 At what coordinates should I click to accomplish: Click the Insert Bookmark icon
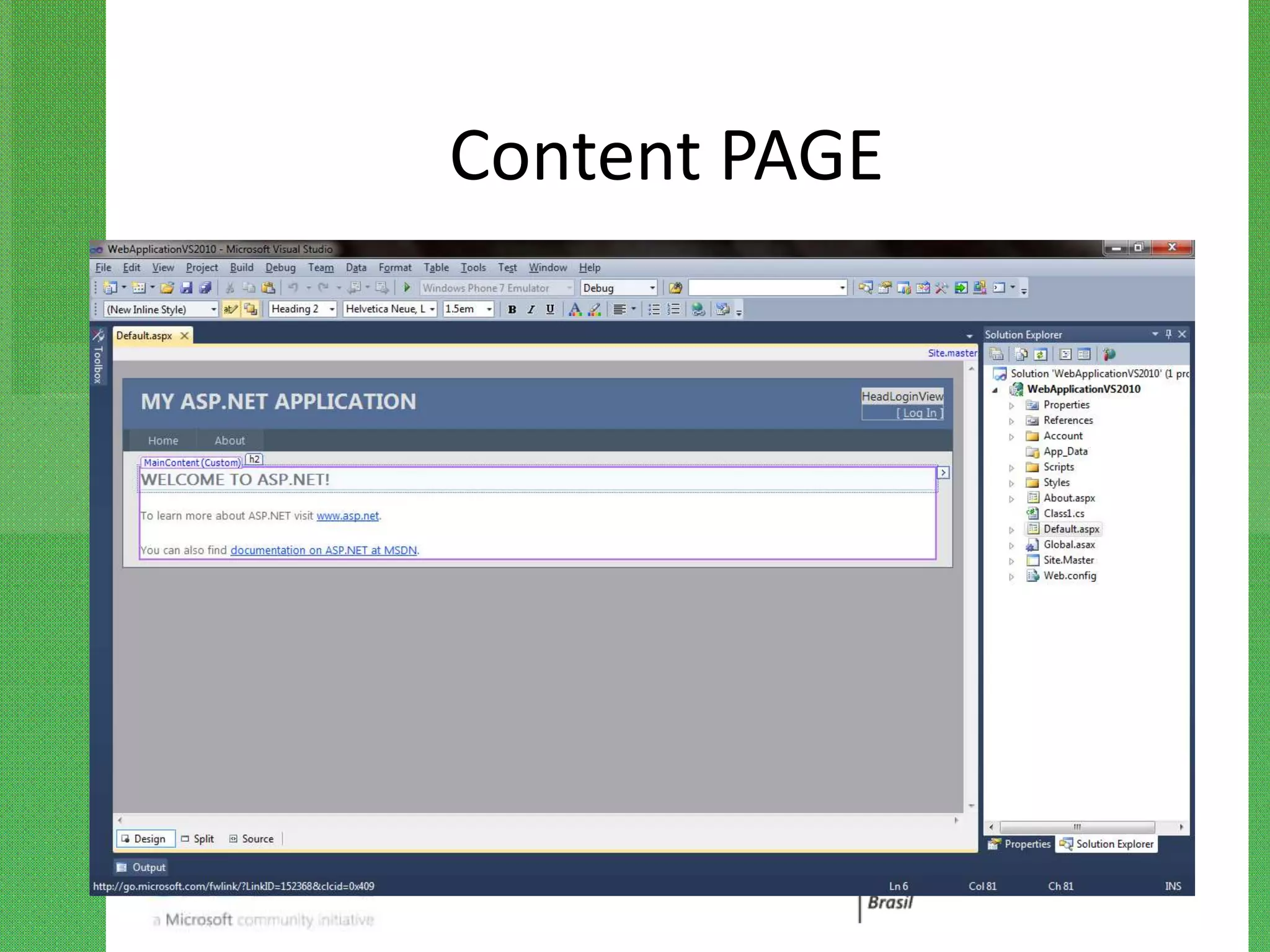(x=722, y=309)
